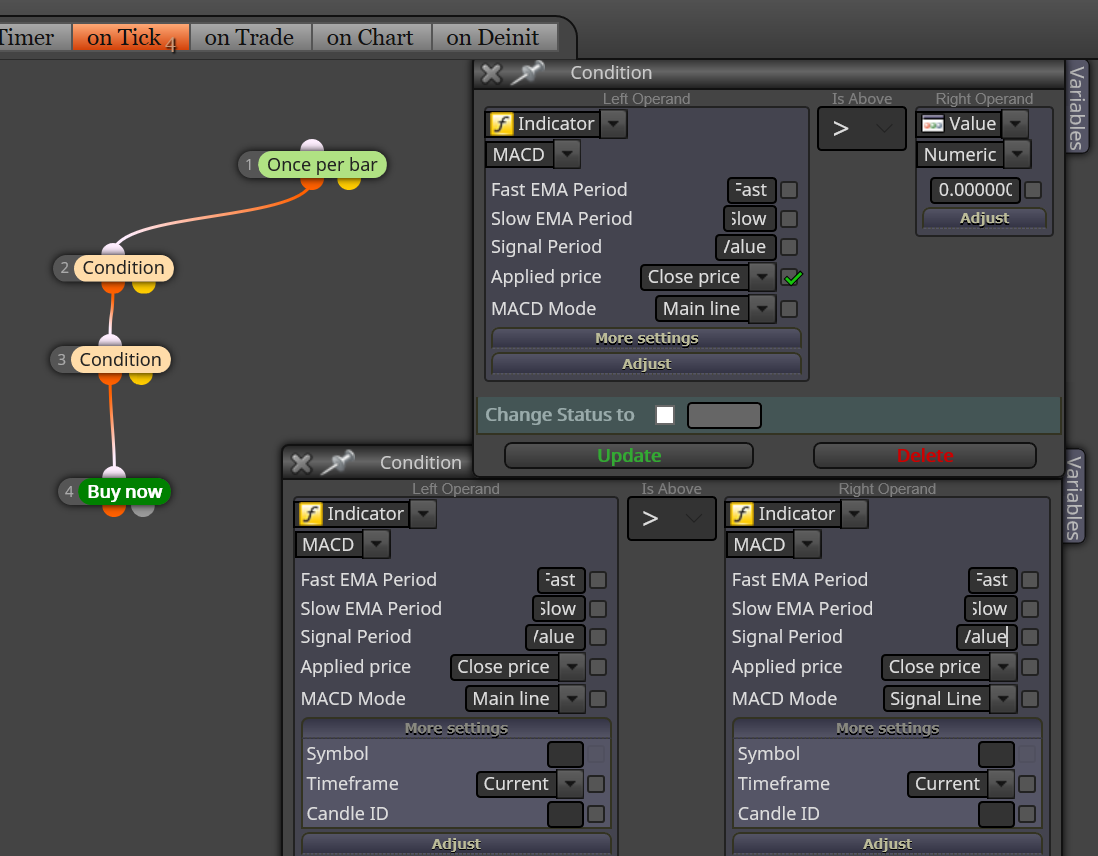The image size is (1098, 856).
Task: Open the Signal Line MACD Mode dropdown
Action: (1003, 699)
